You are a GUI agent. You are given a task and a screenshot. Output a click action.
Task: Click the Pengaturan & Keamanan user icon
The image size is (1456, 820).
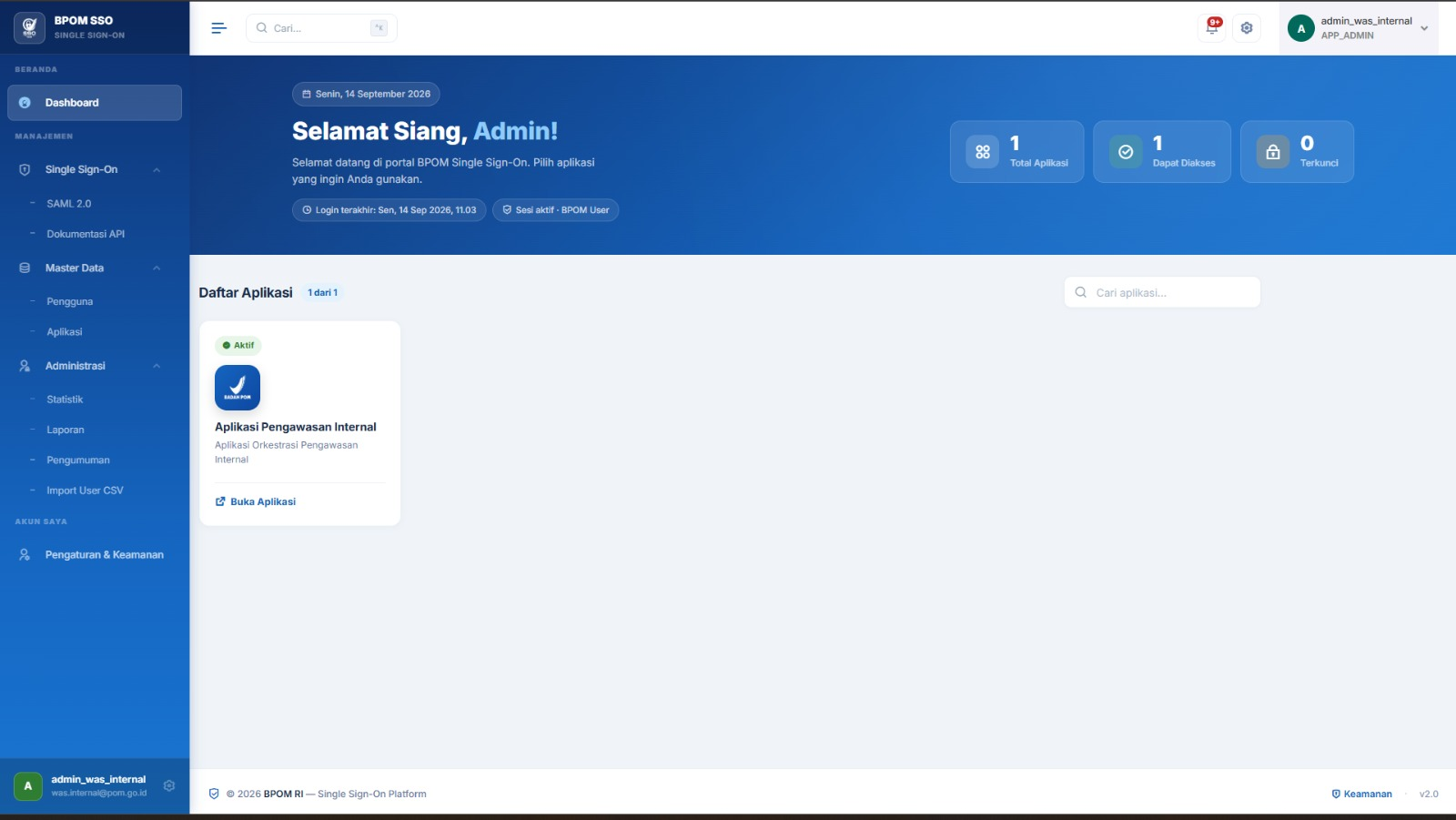25,554
